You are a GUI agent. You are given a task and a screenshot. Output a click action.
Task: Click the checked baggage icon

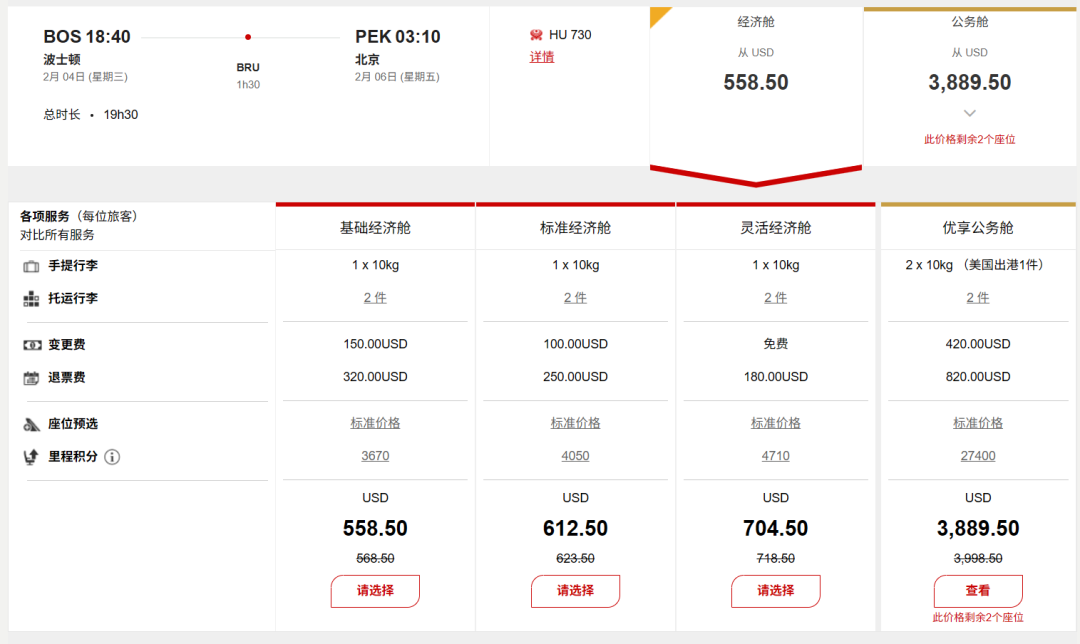pyautogui.click(x=31, y=299)
